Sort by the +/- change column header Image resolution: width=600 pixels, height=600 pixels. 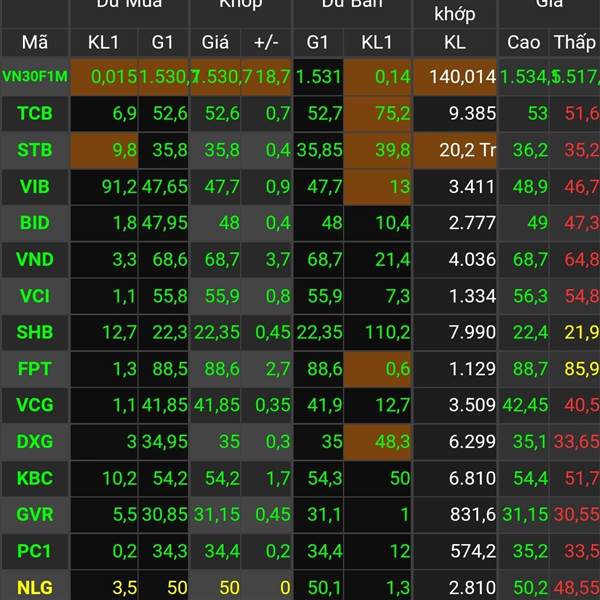click(266, 42)
